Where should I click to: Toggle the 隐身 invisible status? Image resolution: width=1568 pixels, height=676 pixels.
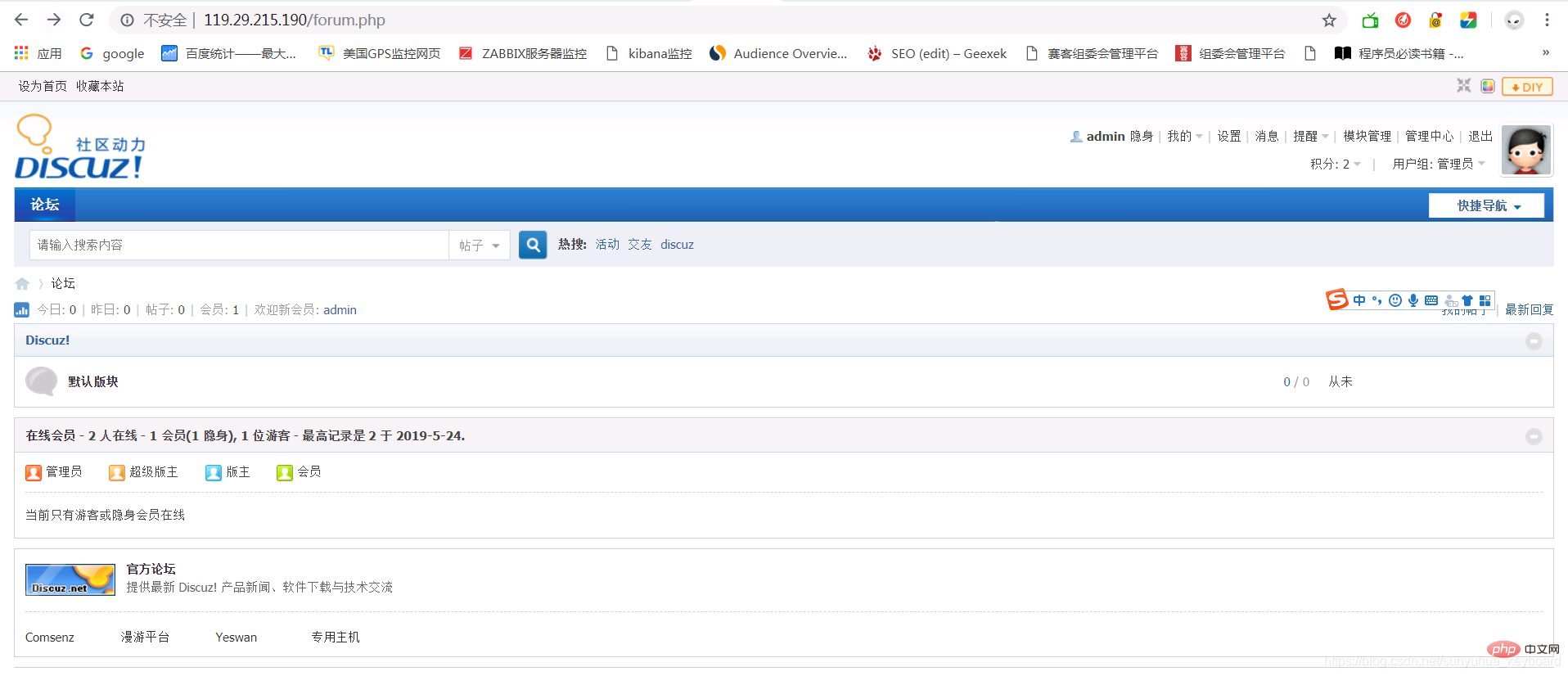click(x=1142, y=136)
